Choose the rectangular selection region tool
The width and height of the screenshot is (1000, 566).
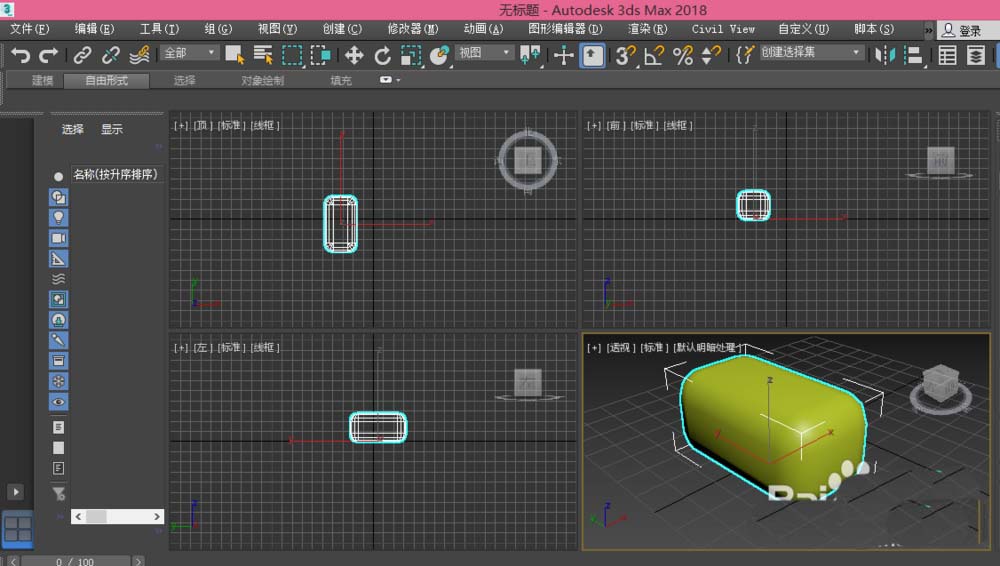(292, 56)
